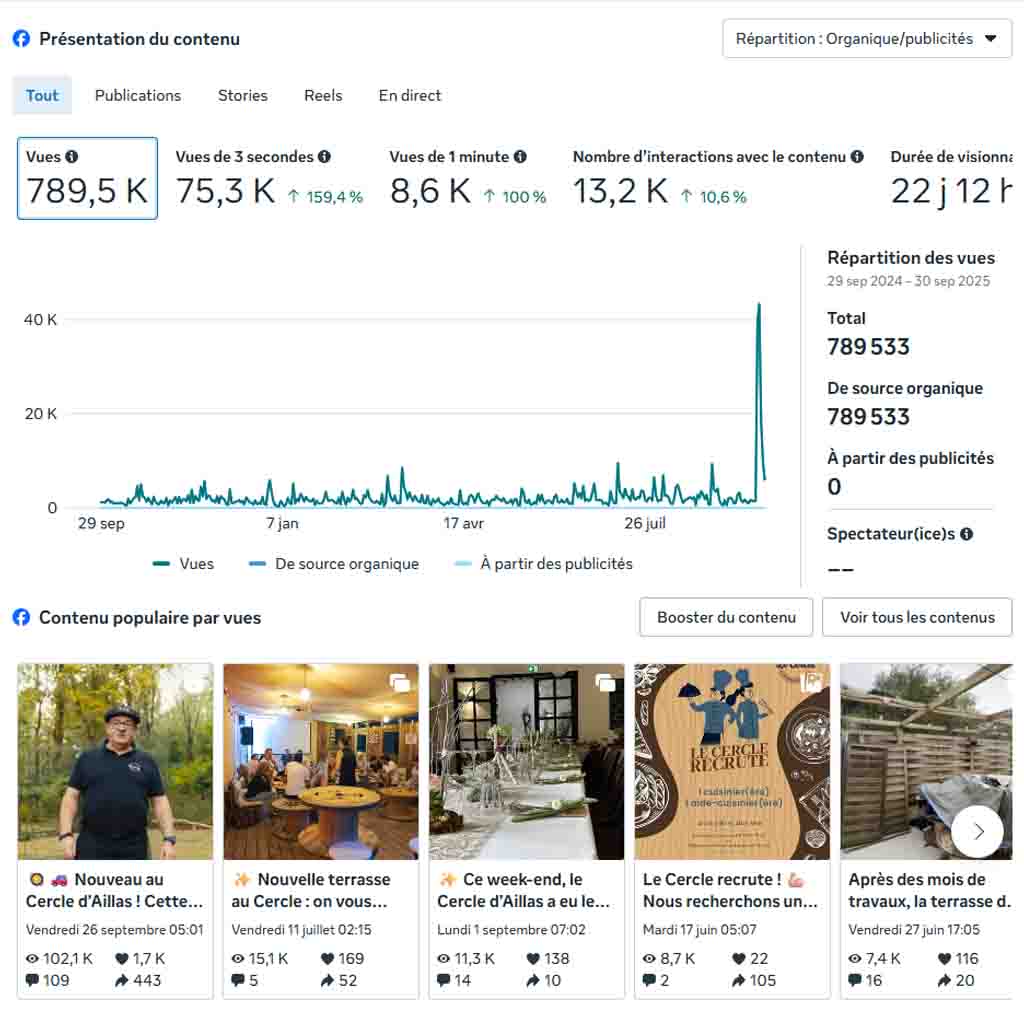The image size is (1024, 1024).
Task: Click the eye icon showing 8,7 K
Action: point(649,959)
